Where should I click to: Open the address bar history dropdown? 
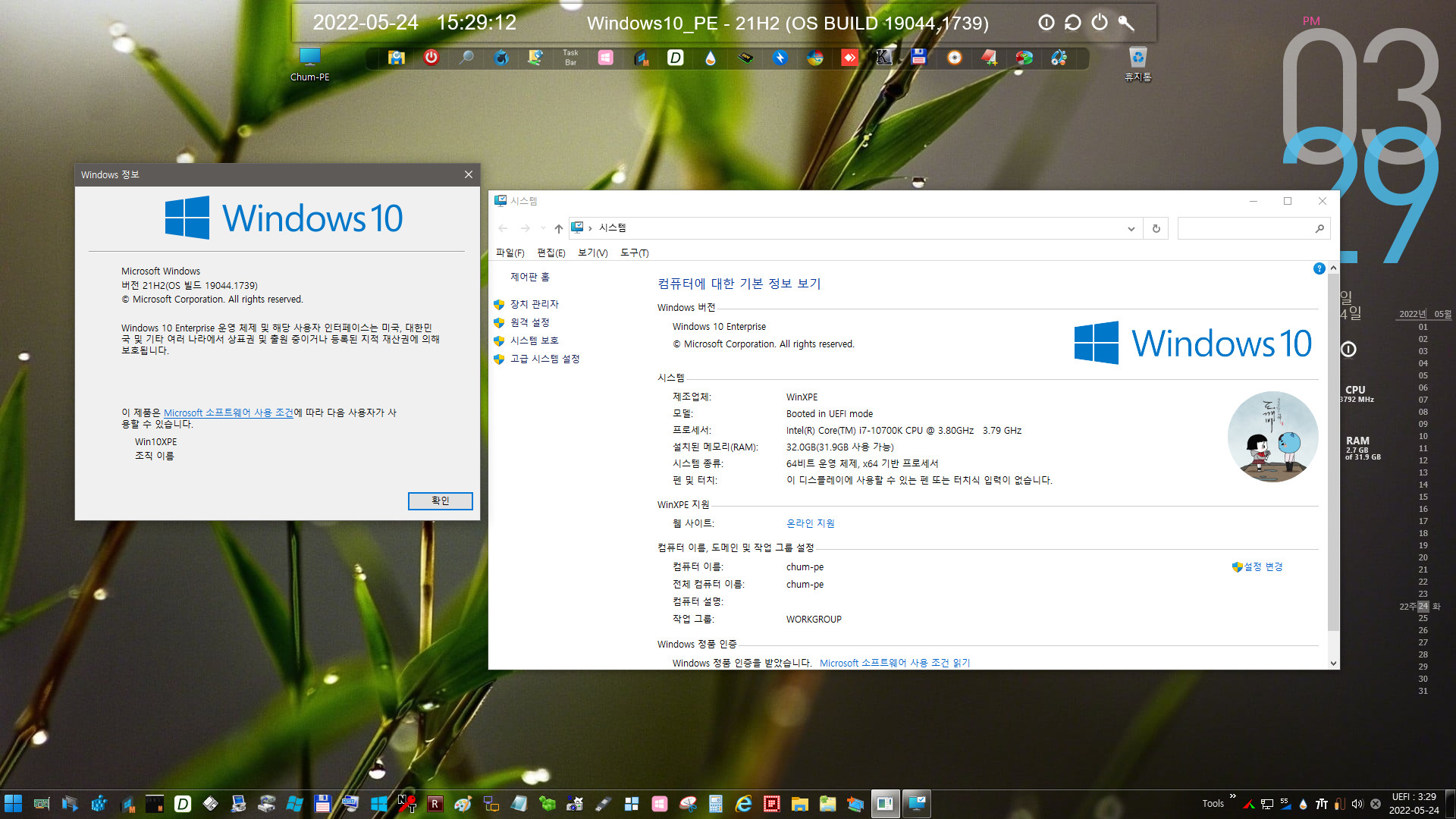(1131, 228)
